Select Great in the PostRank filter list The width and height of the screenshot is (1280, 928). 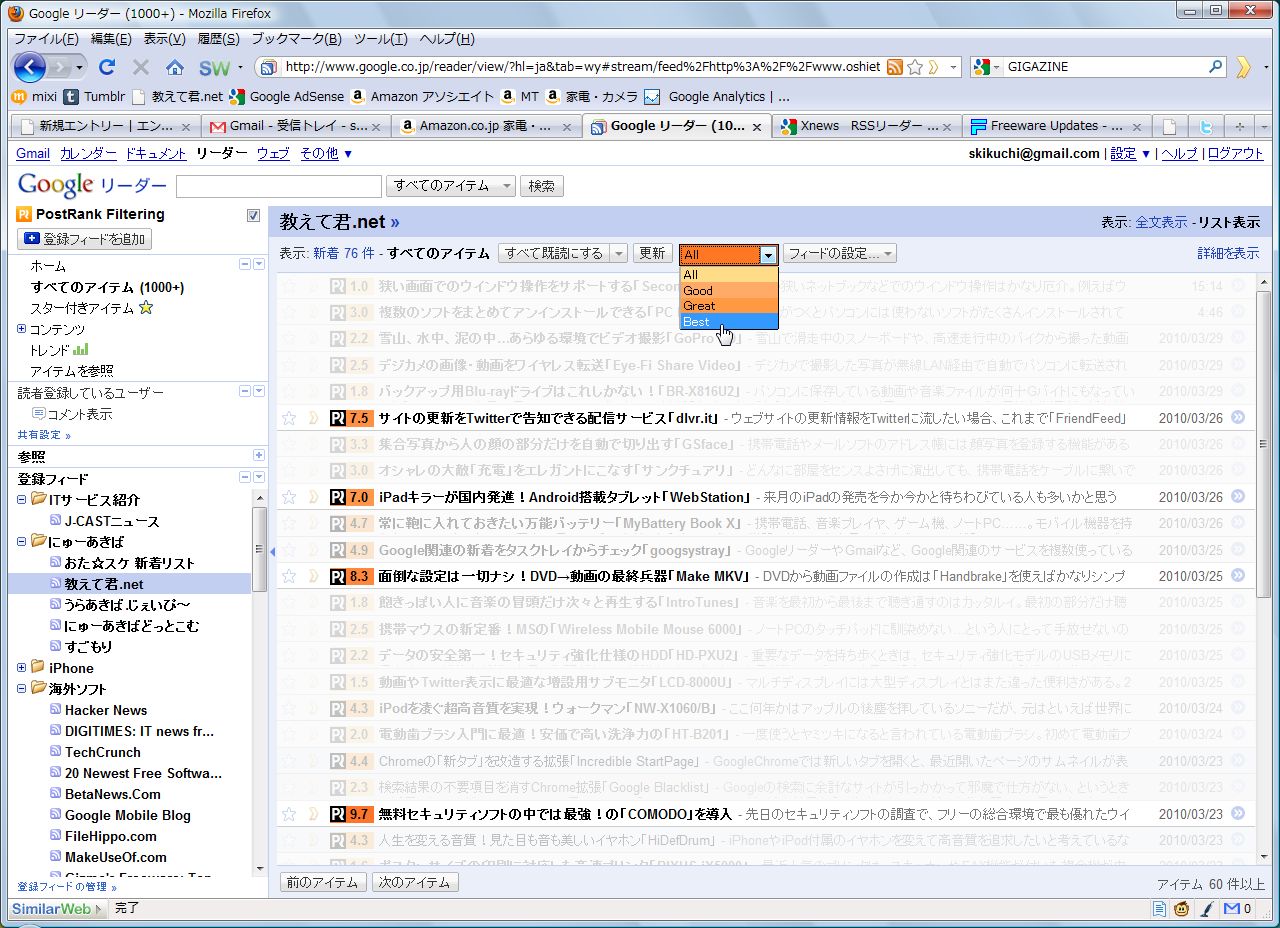(x=728, y=306)
